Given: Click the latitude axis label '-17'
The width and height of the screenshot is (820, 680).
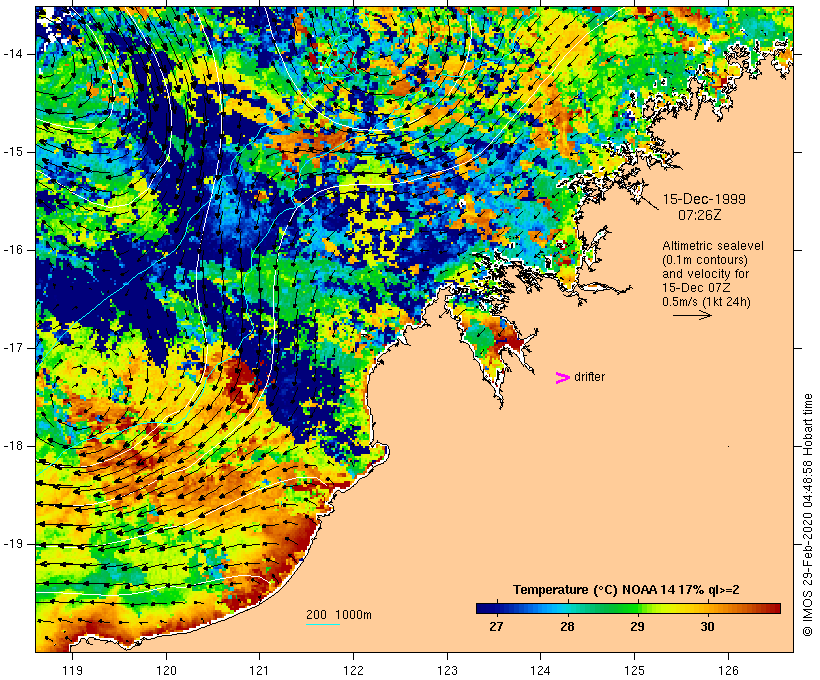Looking at the screenshot, I should 13,348.
